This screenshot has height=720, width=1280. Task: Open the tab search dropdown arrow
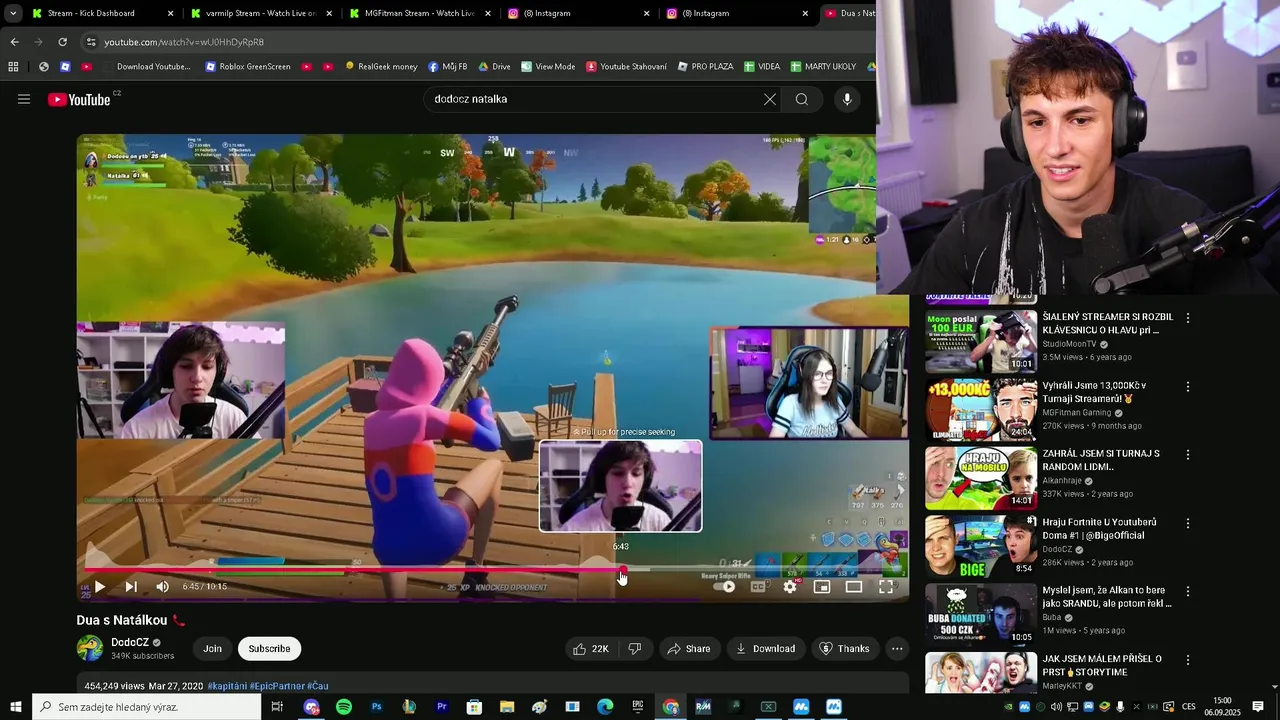coord(13,14)
